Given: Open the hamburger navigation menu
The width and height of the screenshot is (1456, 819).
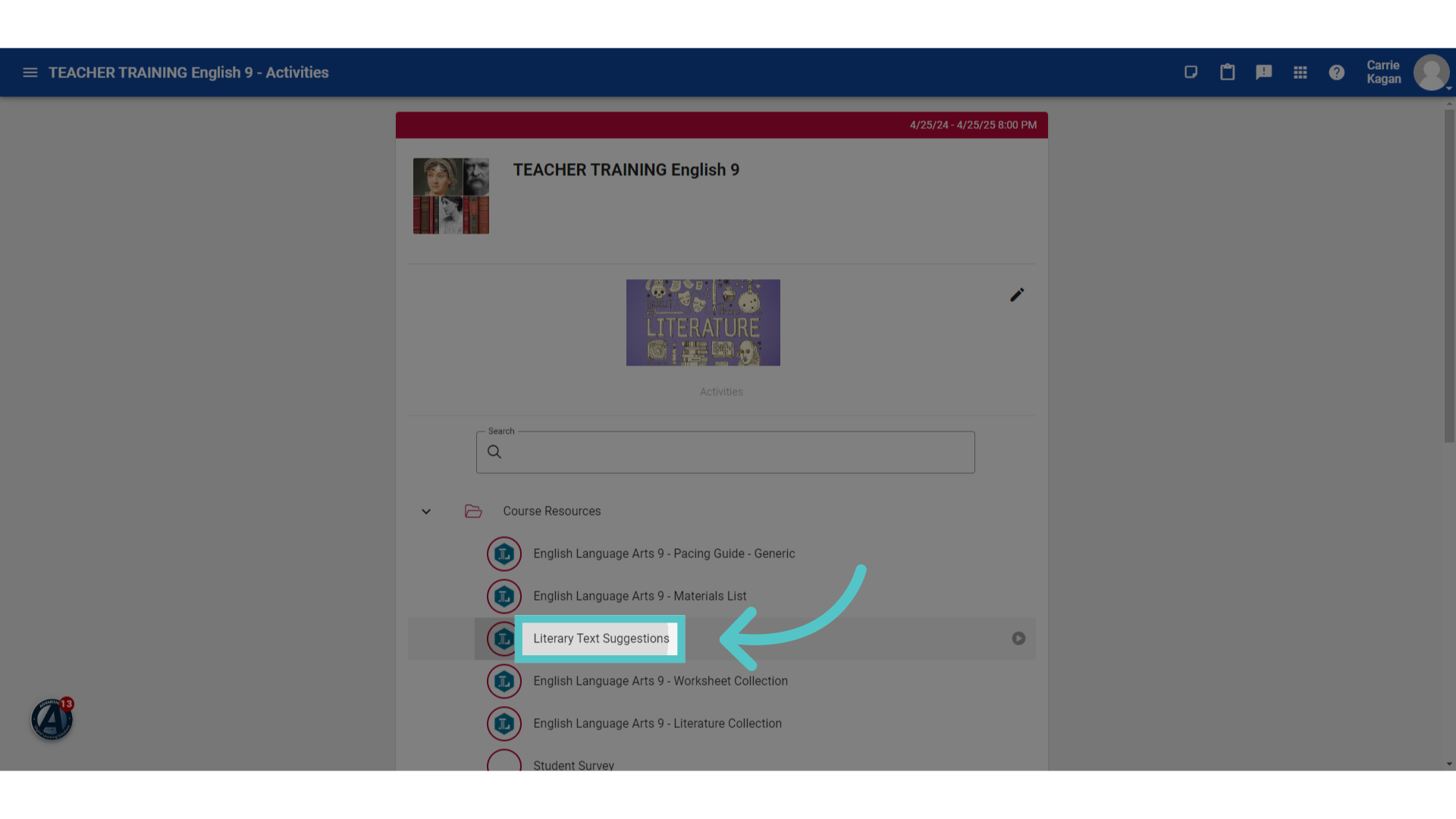Looking at the screenshot, I should (30, 73).
